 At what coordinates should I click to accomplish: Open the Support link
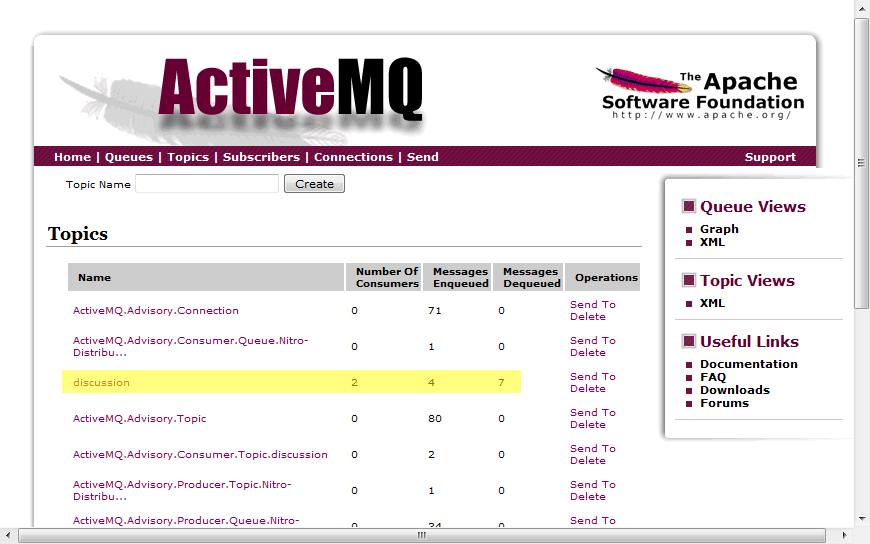click(770, 157)
